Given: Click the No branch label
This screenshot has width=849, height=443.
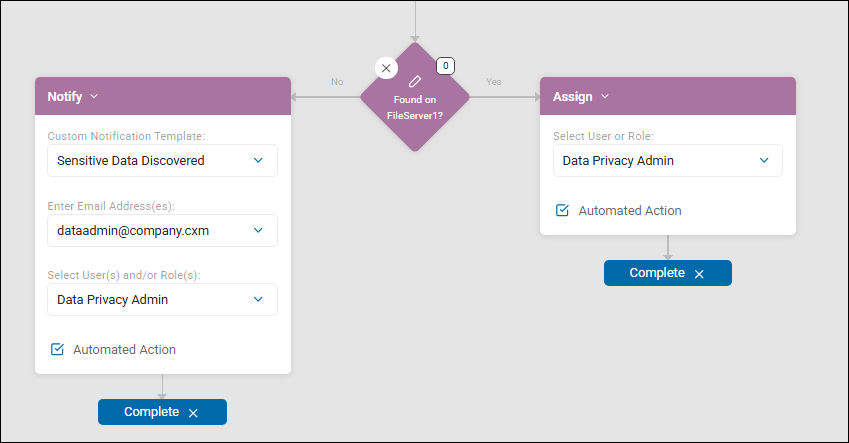Looking at the screenshot, I should pyautogui.click(x=337, y=82).
